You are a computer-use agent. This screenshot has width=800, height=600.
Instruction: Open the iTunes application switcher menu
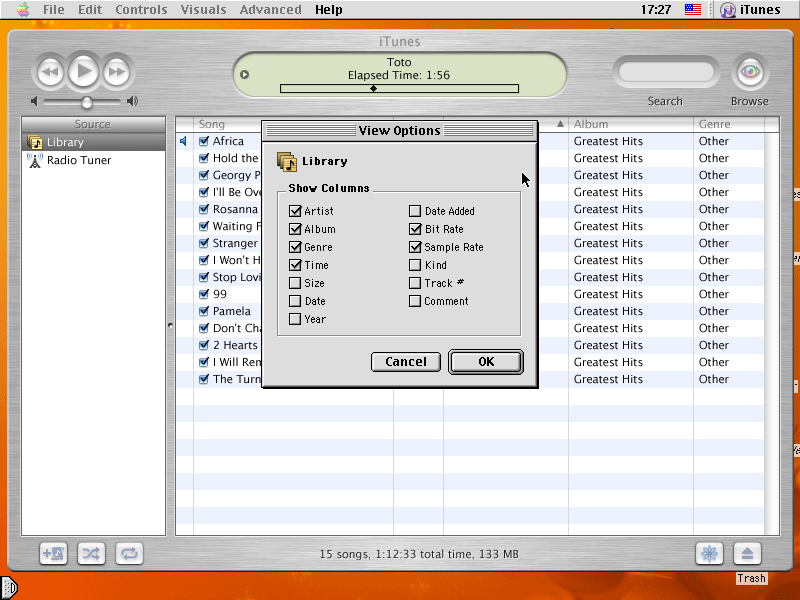(750, 9)
